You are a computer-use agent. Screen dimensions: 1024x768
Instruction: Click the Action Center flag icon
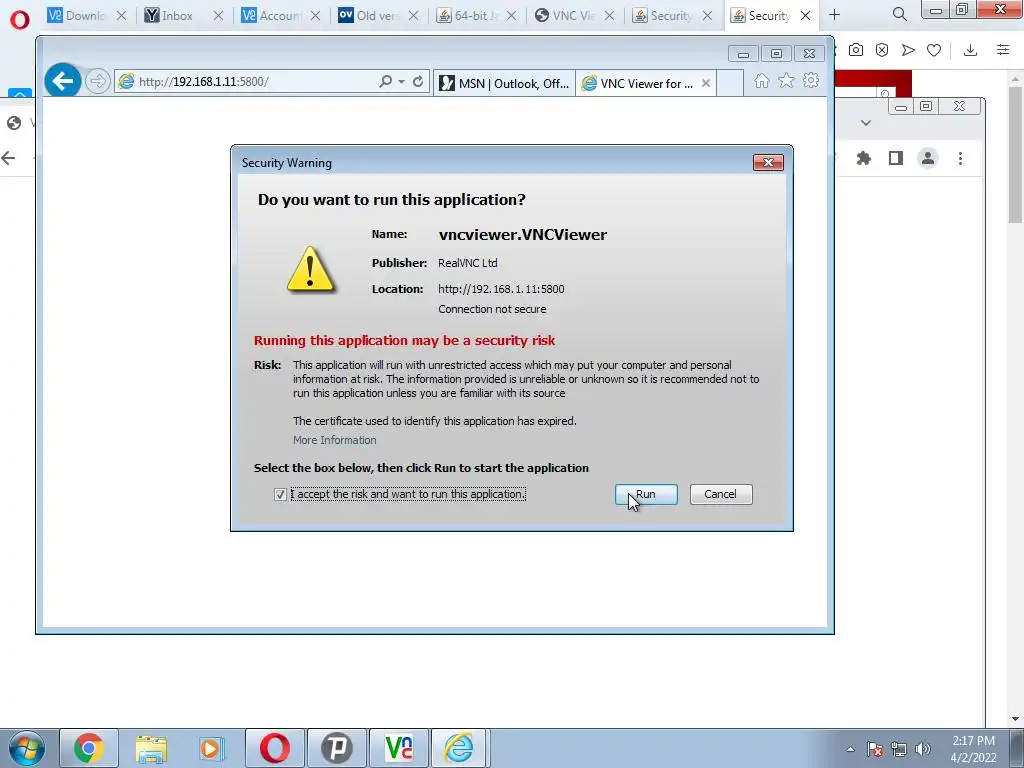coord(875,749)
